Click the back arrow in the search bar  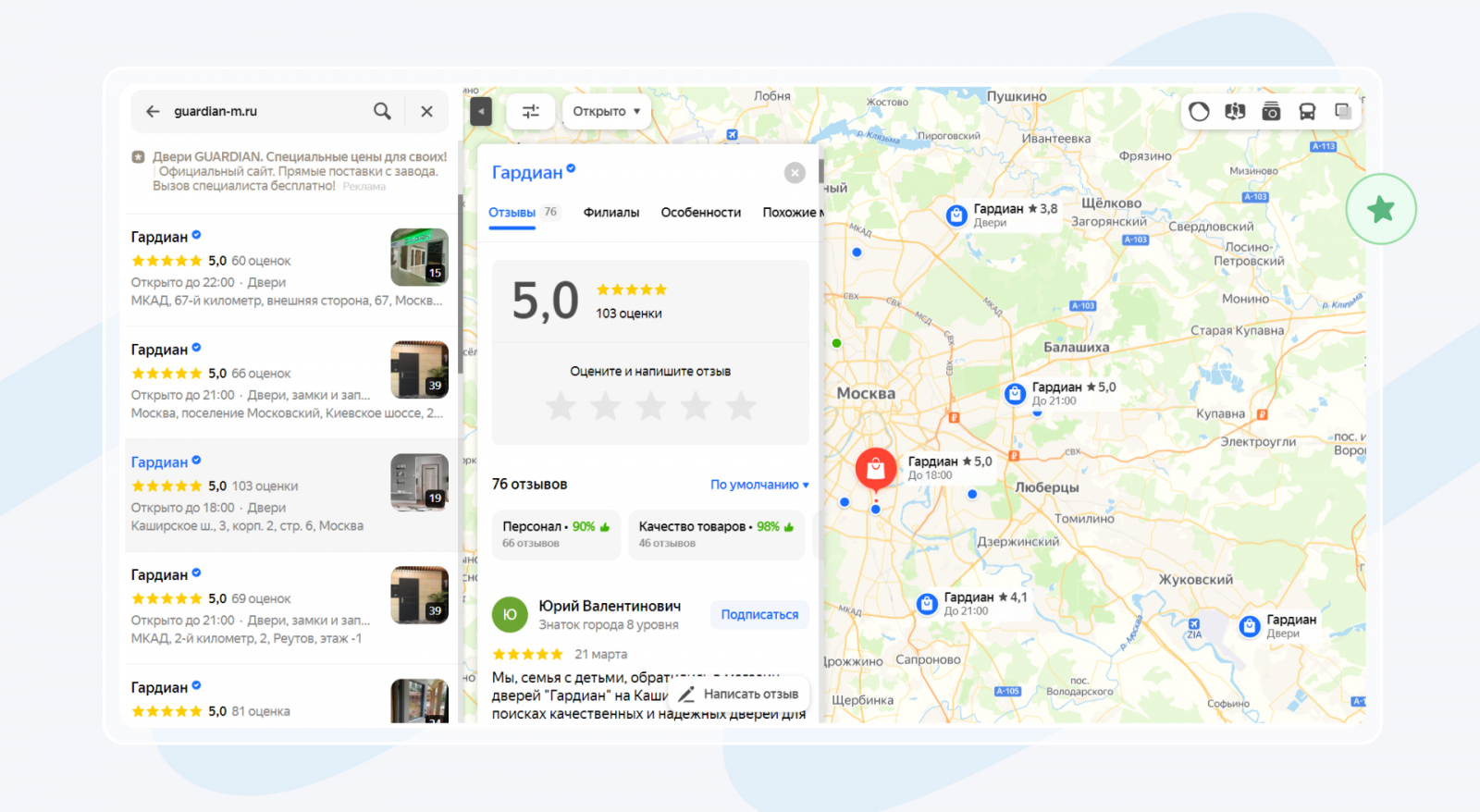tap(153, 111)
